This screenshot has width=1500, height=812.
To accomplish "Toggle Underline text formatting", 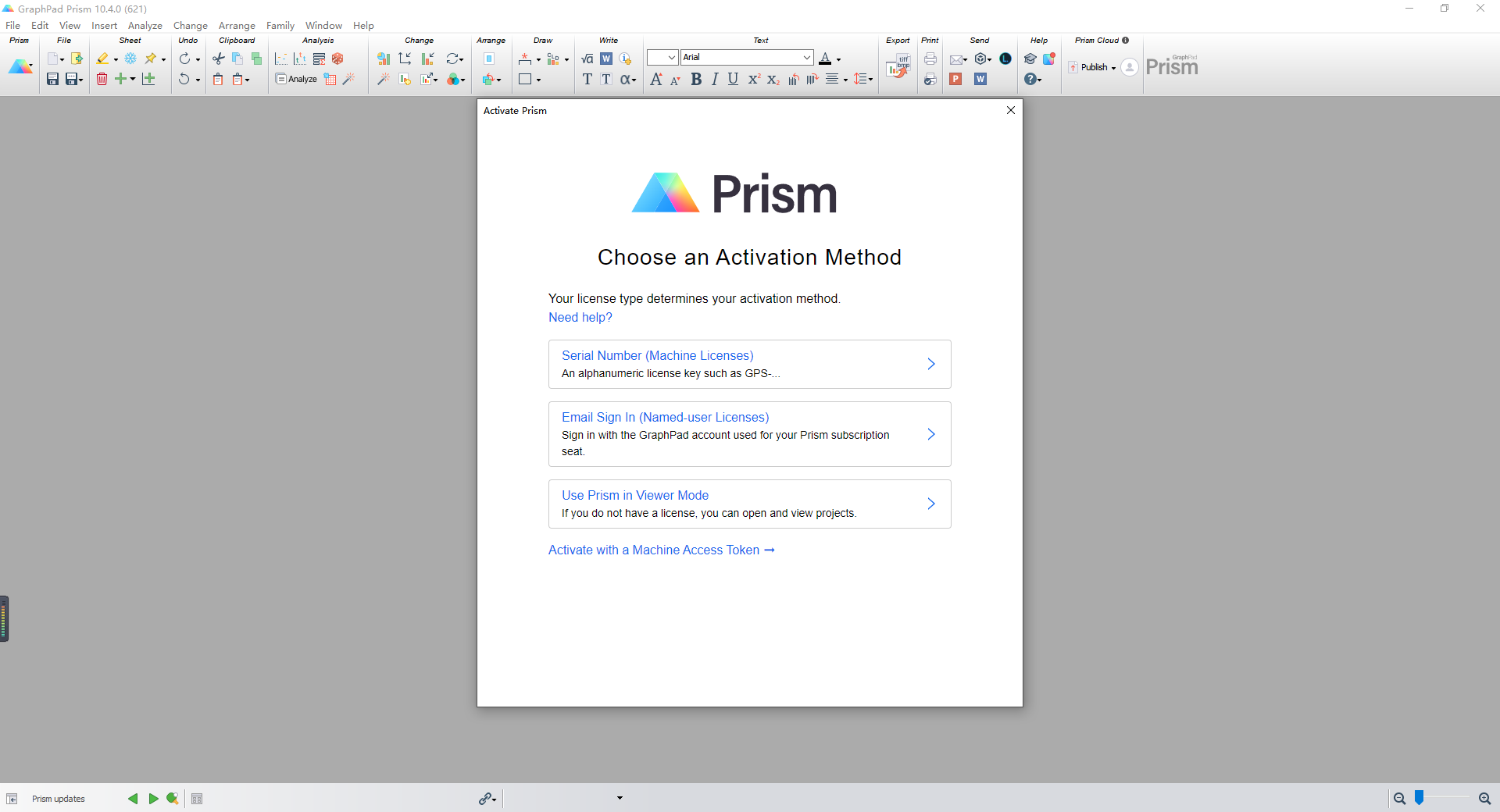I will [733, 79].
